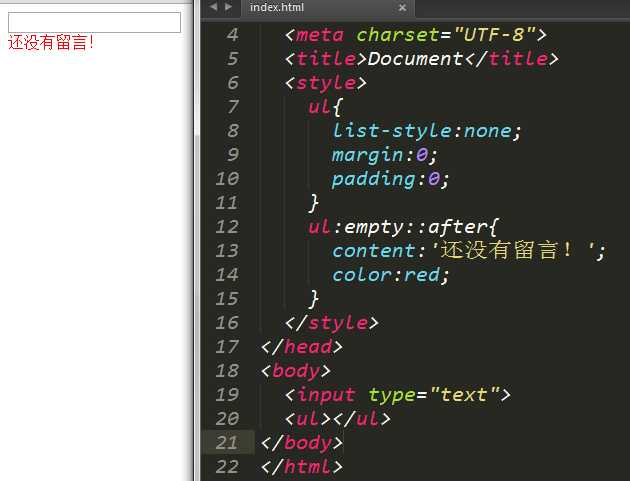Click line number 20 in gutter
The height and width of the screenshot is (481, 630).
click(227, 419)
